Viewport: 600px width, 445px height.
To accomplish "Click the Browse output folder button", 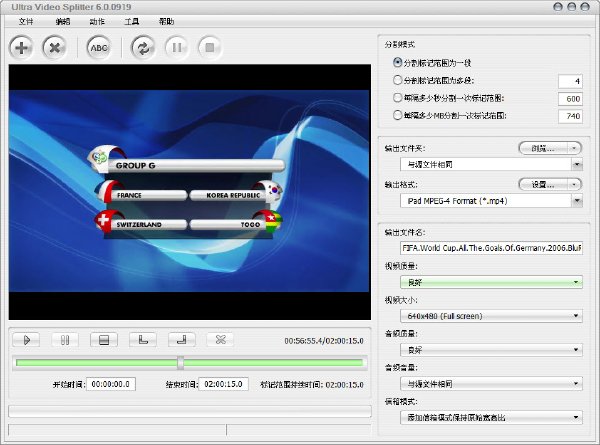I will [543, 148].
